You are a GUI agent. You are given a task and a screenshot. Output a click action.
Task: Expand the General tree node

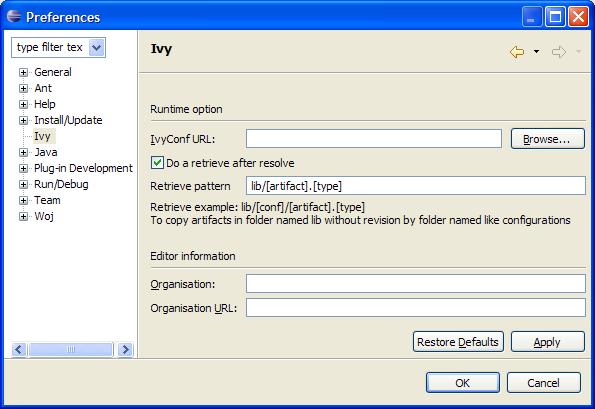pyautogui.click(x=24, y=72)
